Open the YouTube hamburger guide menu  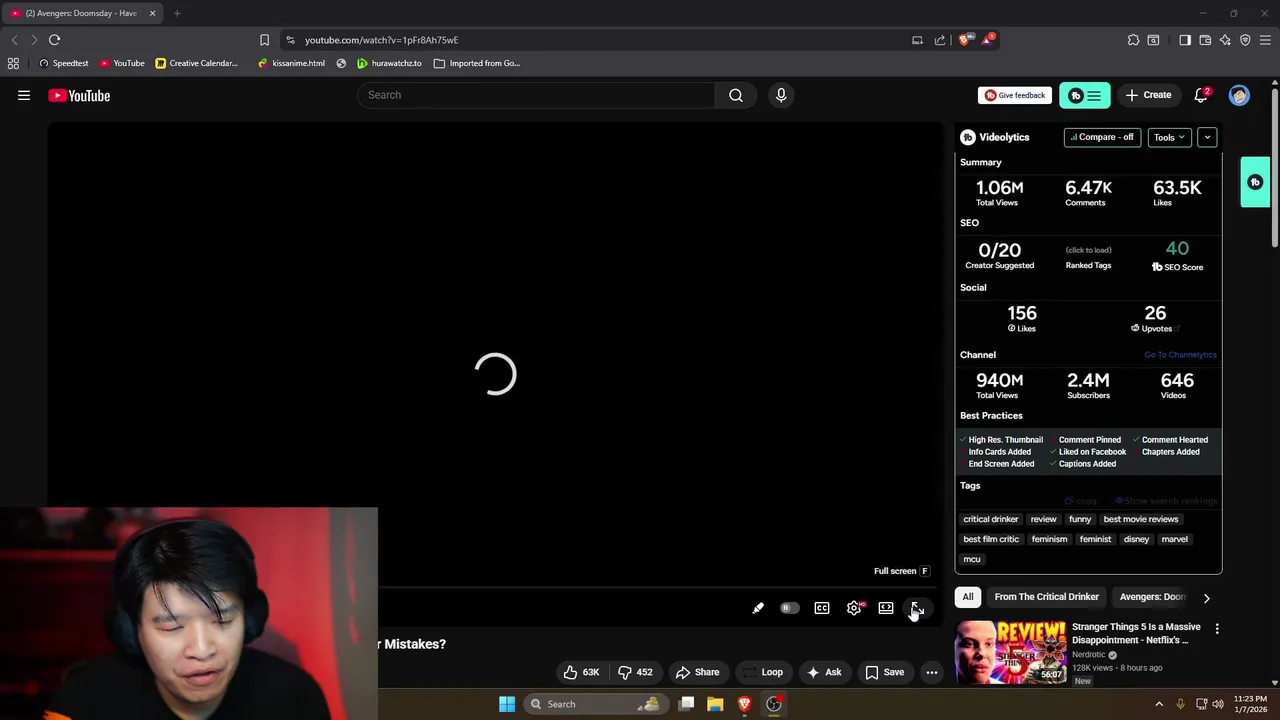tap(24, 95)
